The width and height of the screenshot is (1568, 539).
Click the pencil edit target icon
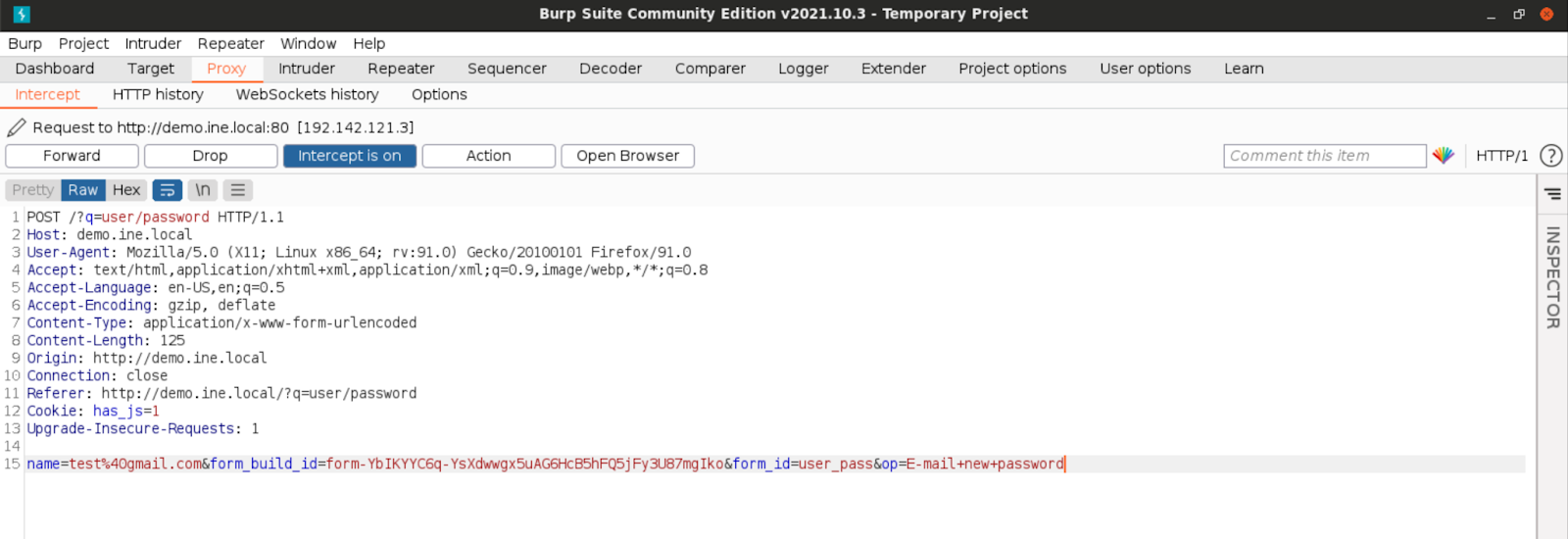[17, 127]
